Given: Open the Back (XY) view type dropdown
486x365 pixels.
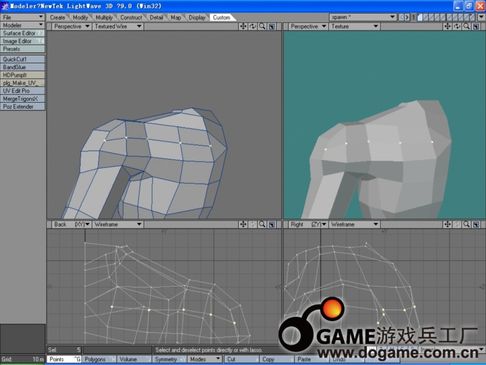Looking at the screenshot, I should 71,224.
